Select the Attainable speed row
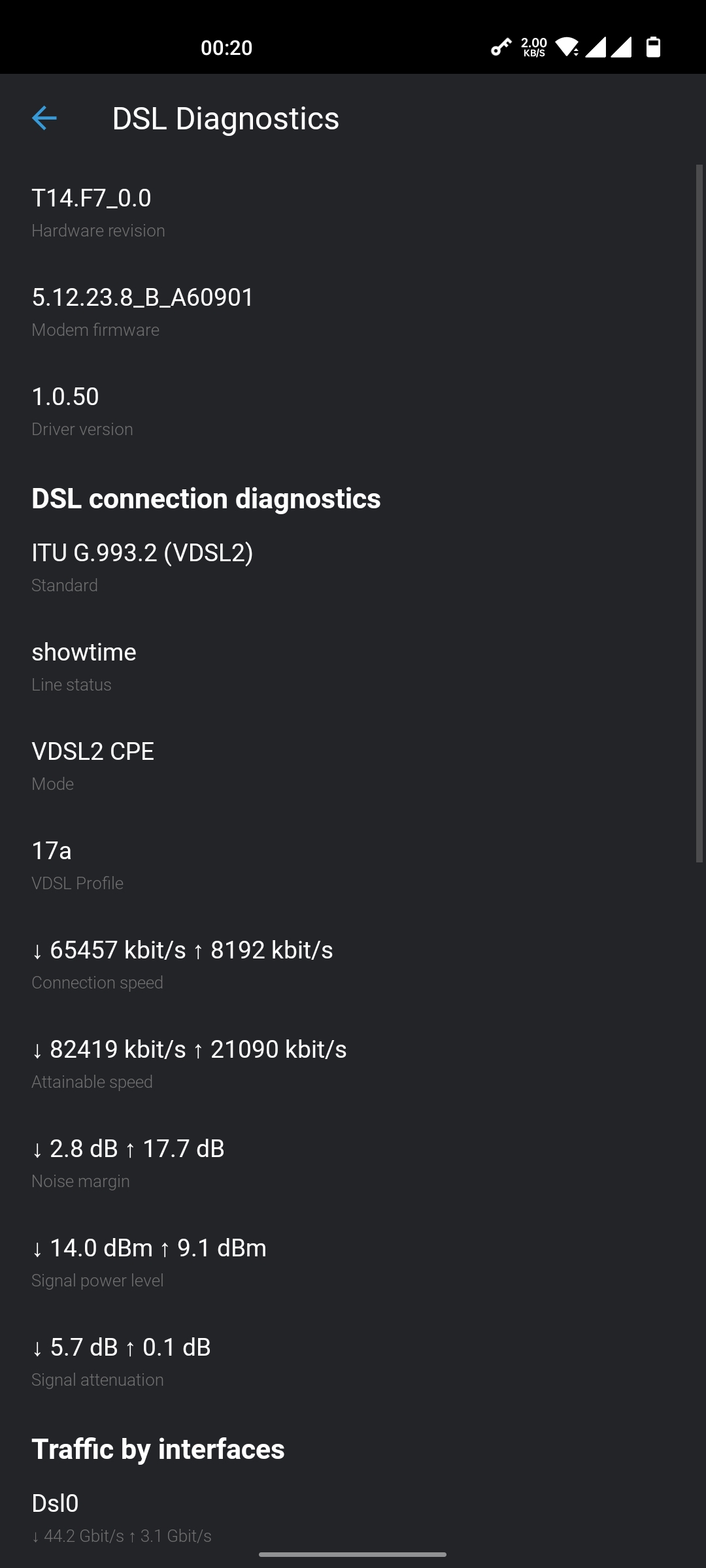This screenshot has width=706, height=1568. click(353, 1064)
